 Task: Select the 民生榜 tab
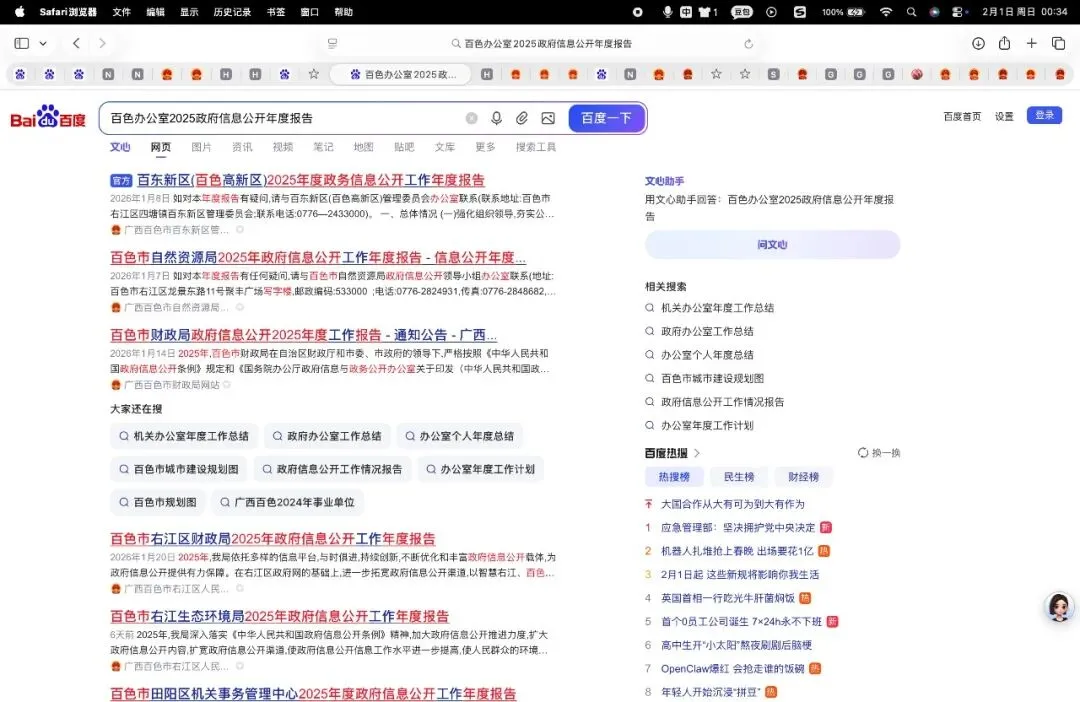coord(739,477)
